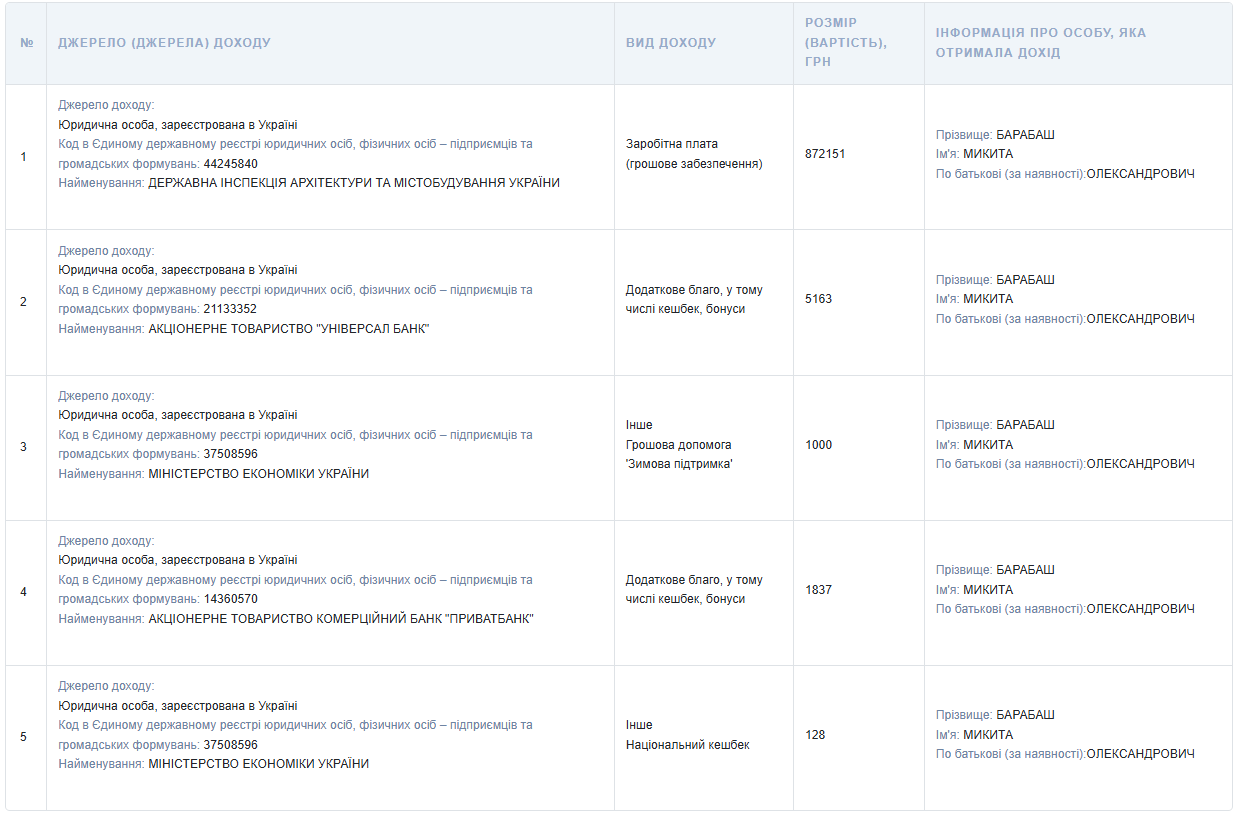Click the 'Вид доходу' column header
This screenshot has height=815, width=1239.
(x=670, y=43)
